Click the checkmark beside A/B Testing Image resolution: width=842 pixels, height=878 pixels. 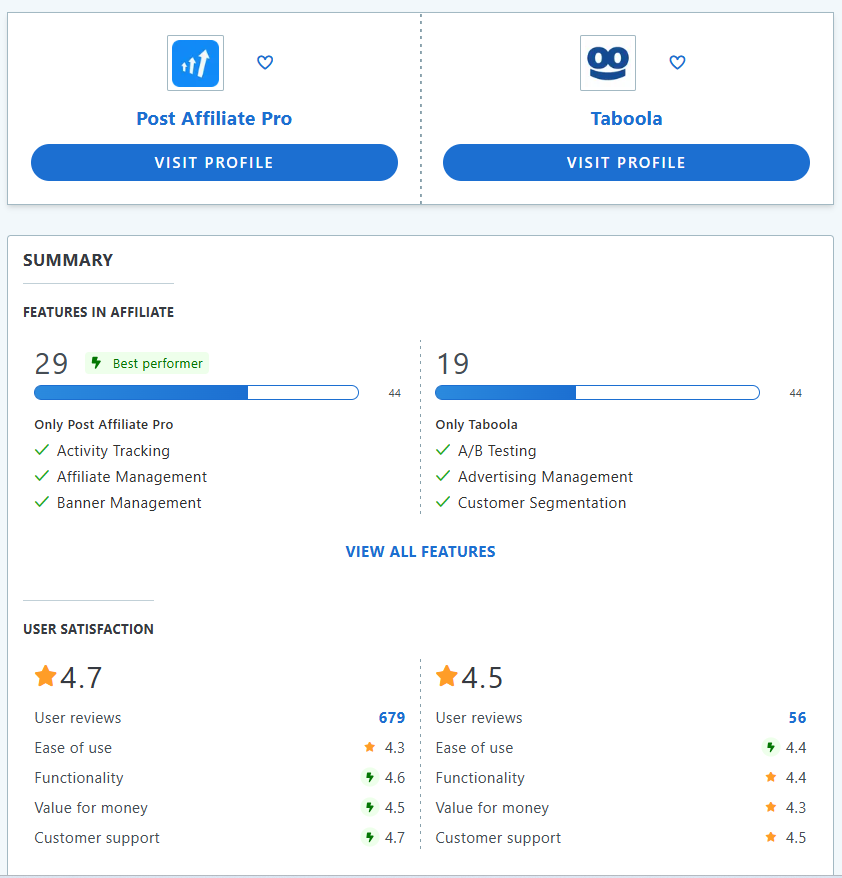(443, 450)
